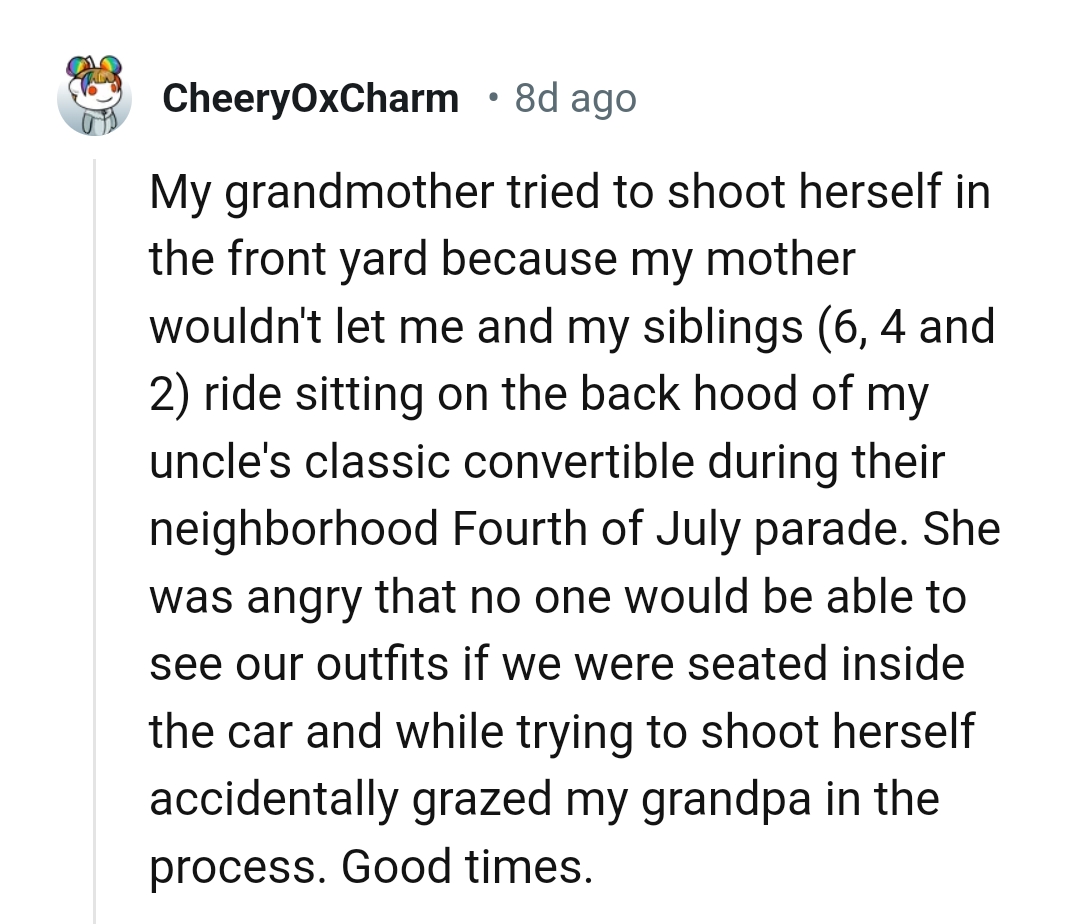Click the first line of the comment
1080x924 pixels.
pos(570,191)
